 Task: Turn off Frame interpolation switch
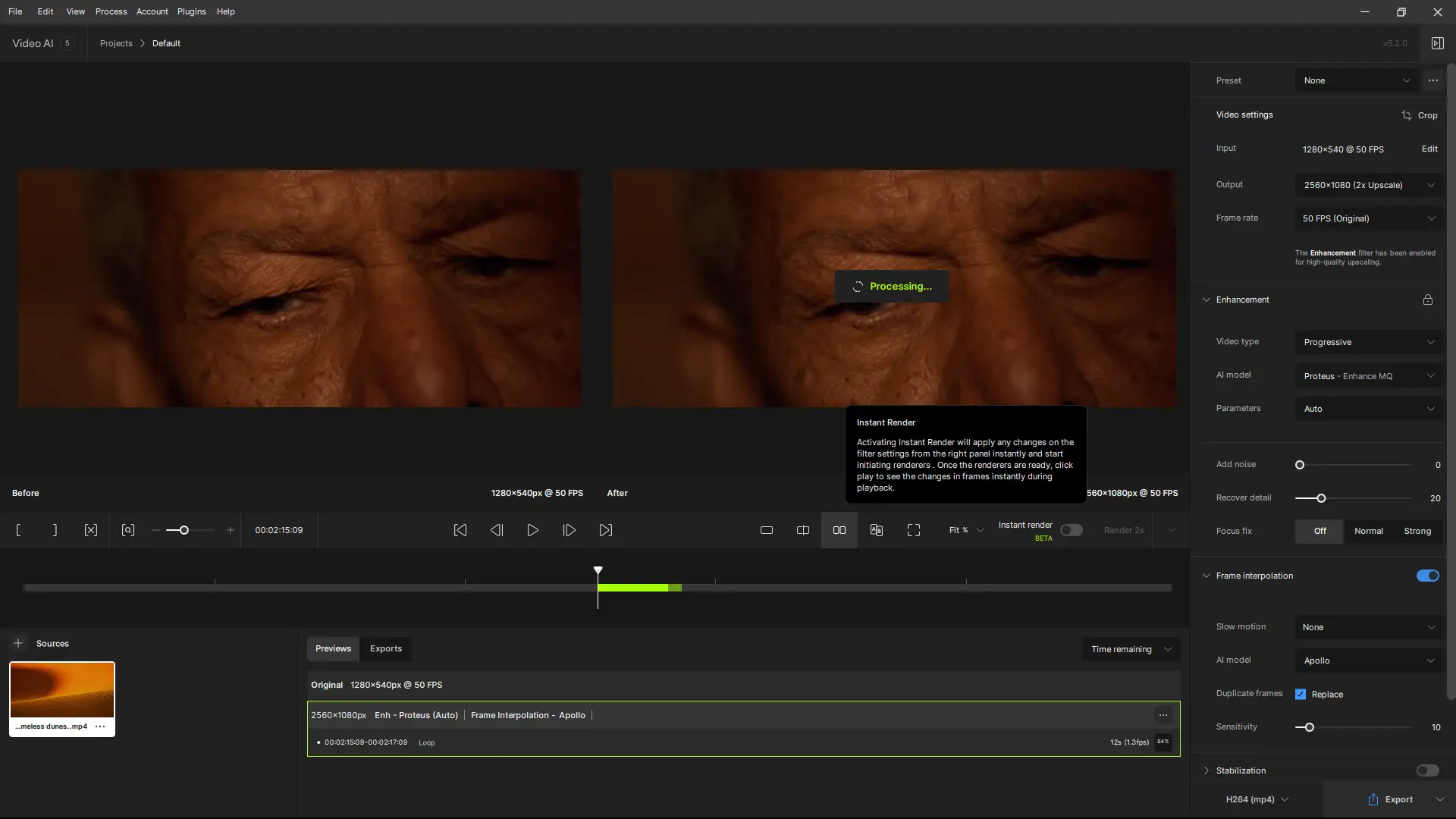(1427, 576)
